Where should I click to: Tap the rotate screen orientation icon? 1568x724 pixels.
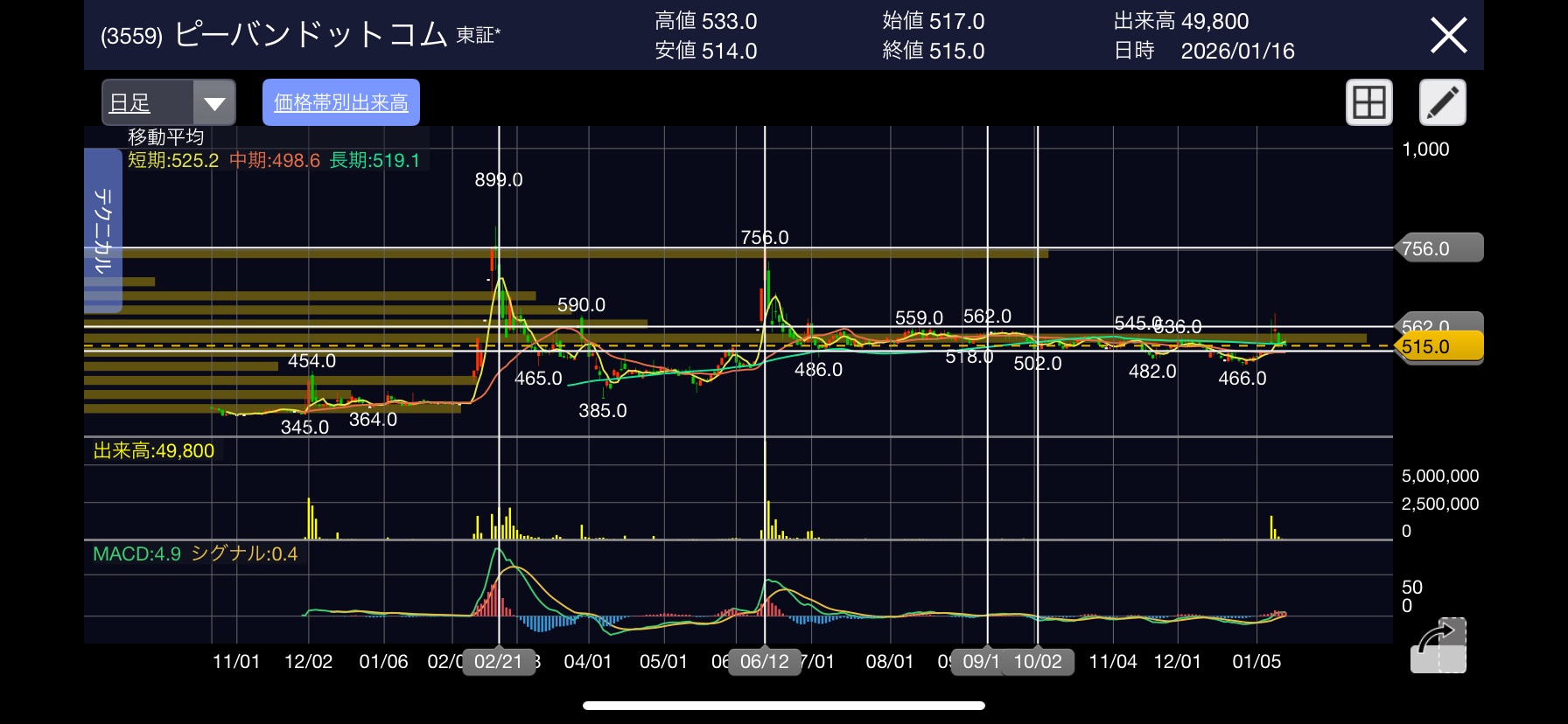click(1438, 645)
